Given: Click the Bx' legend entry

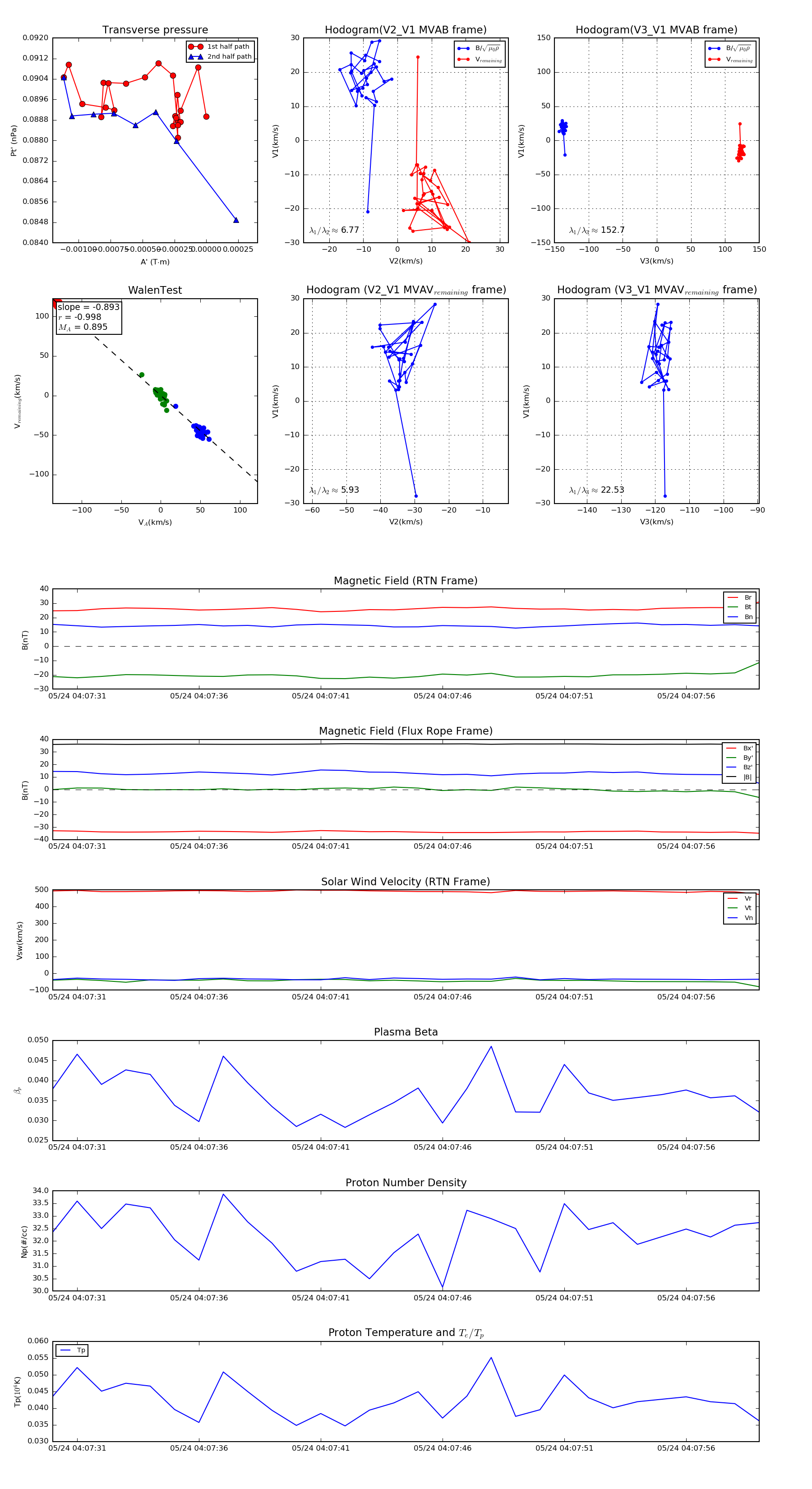Looking at the screenshot, I should (739, 748).
